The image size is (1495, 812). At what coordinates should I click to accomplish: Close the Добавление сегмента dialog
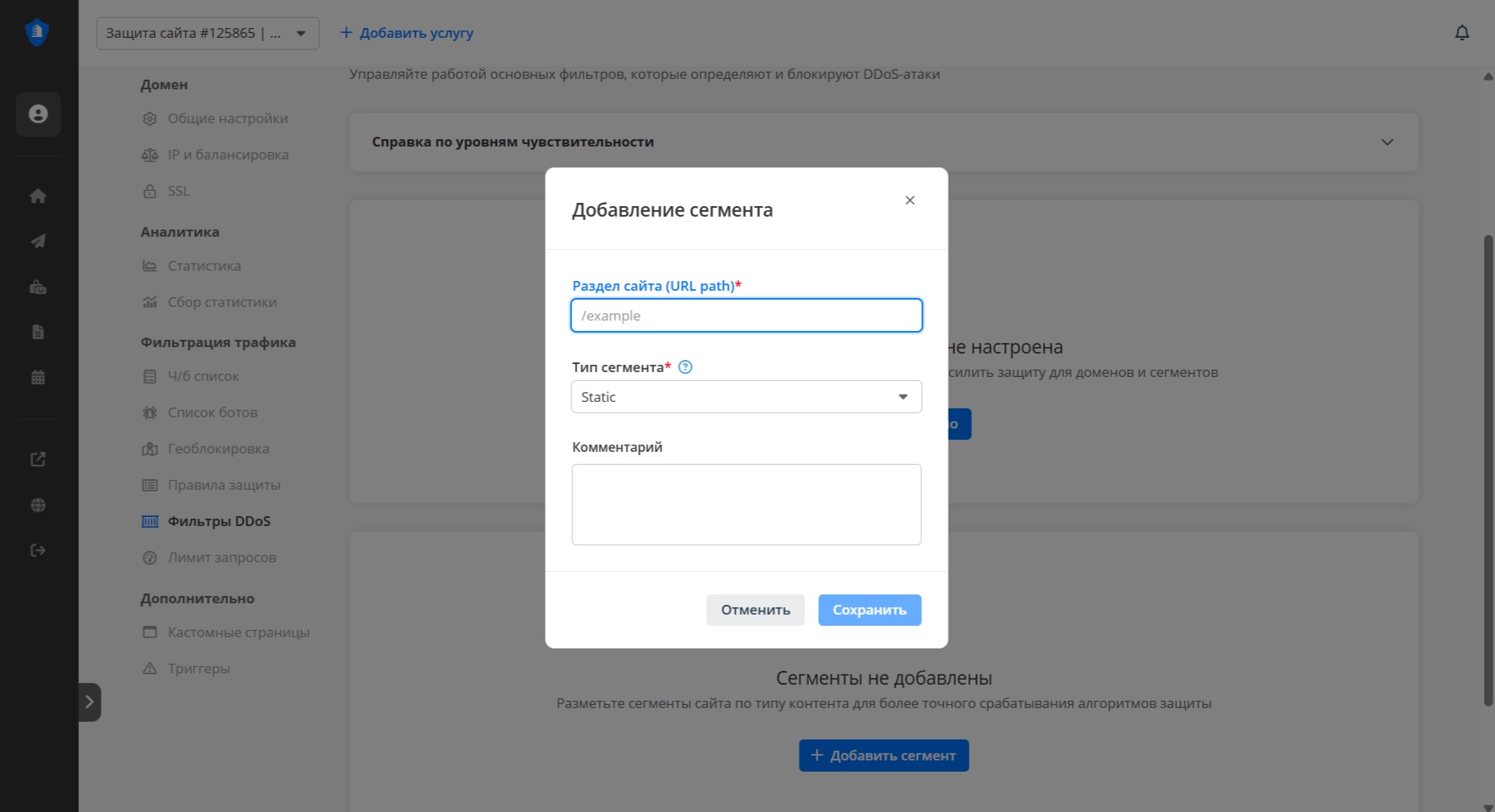pos(909,201)
